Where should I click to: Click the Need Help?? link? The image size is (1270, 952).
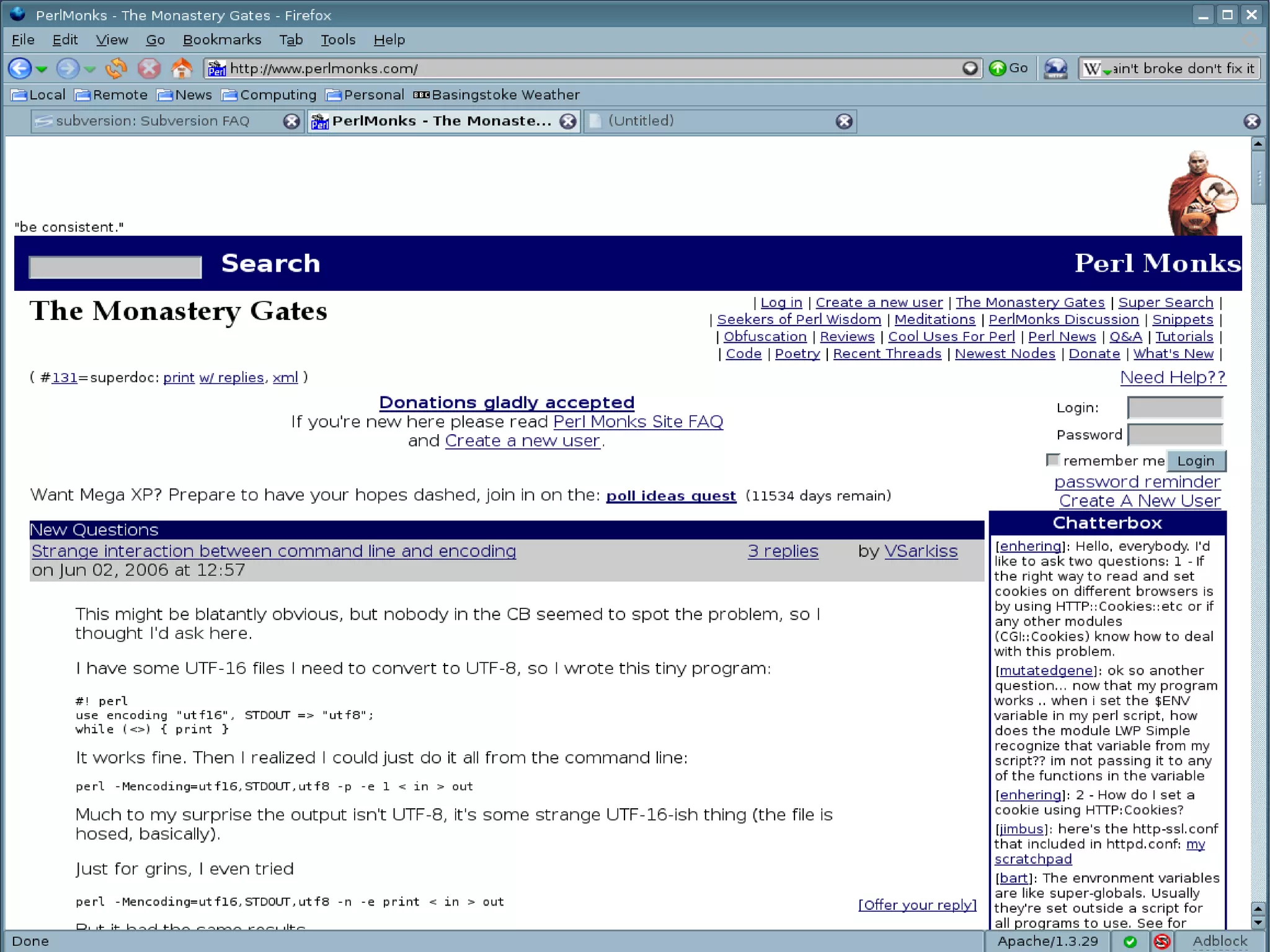[x=1173, y=377]
